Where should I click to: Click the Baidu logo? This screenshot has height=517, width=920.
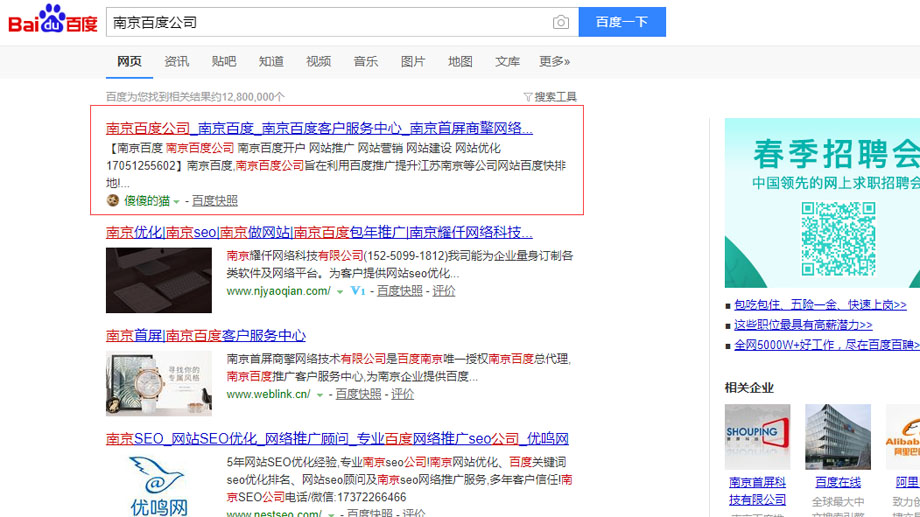click(52, 21)
